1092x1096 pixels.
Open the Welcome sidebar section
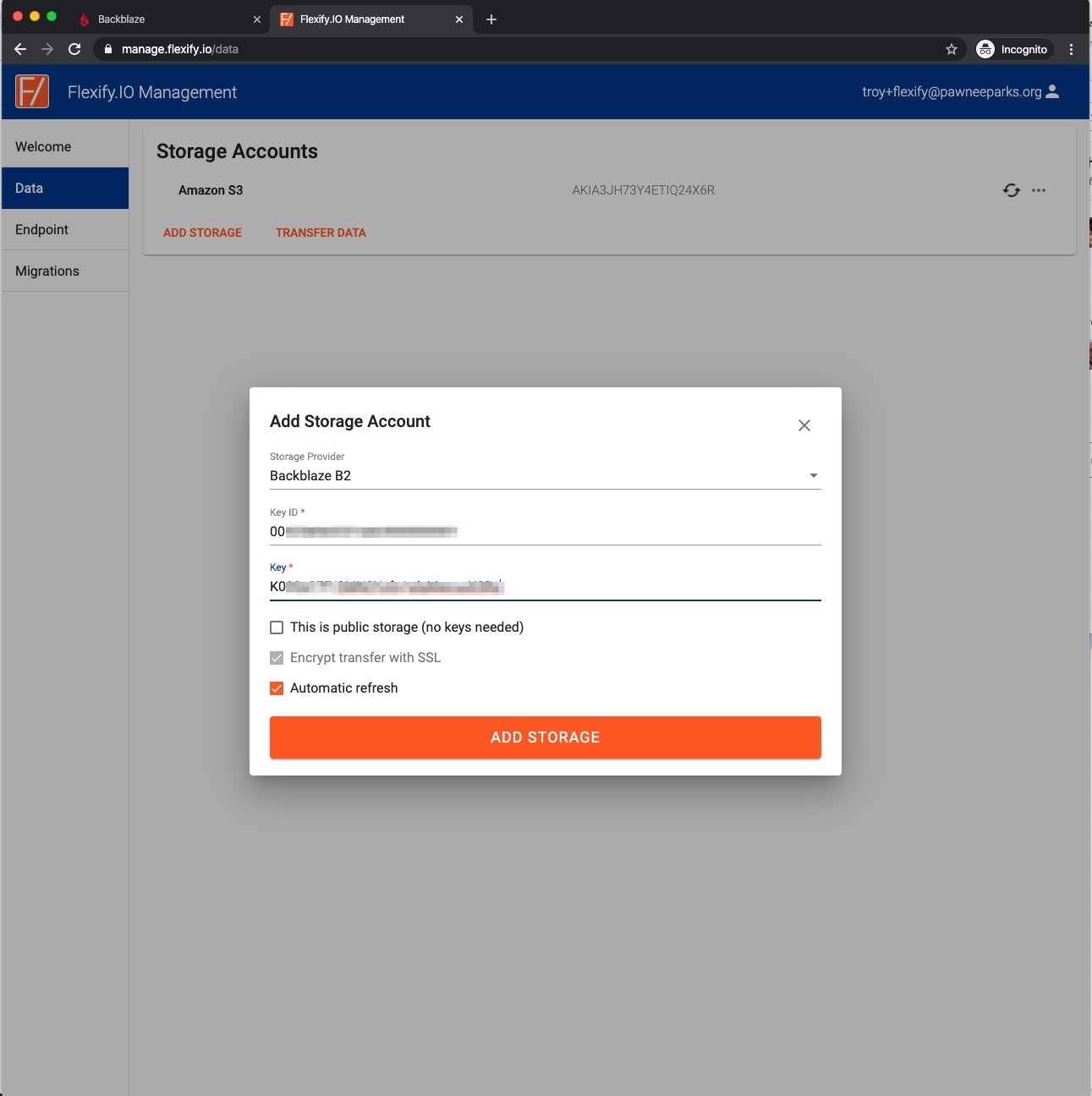pyautogui.click(x=65, y=147)
